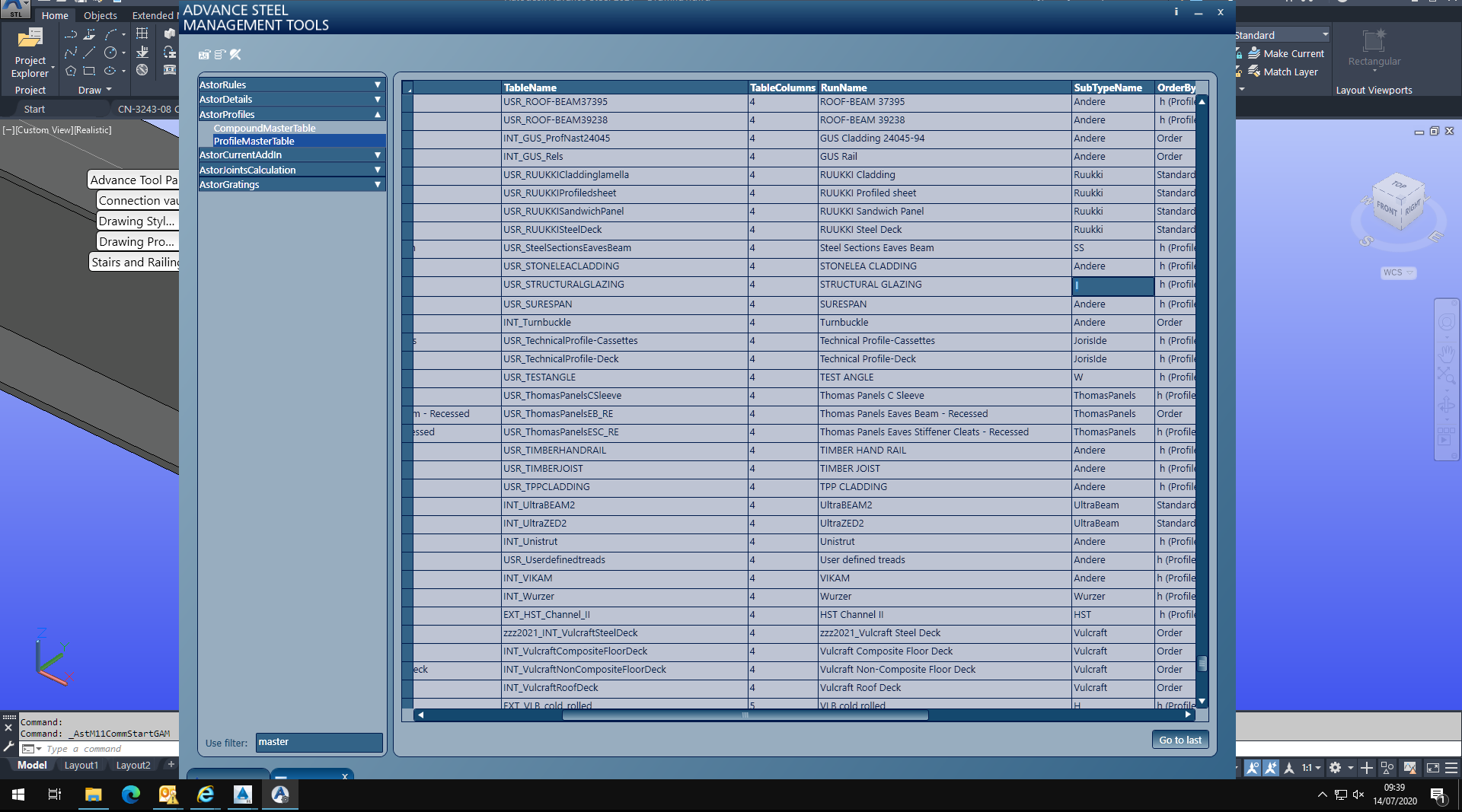This screenshot has height=812, width=1462.
Task: Select the Line drawing tool
Action: (88, 53)
